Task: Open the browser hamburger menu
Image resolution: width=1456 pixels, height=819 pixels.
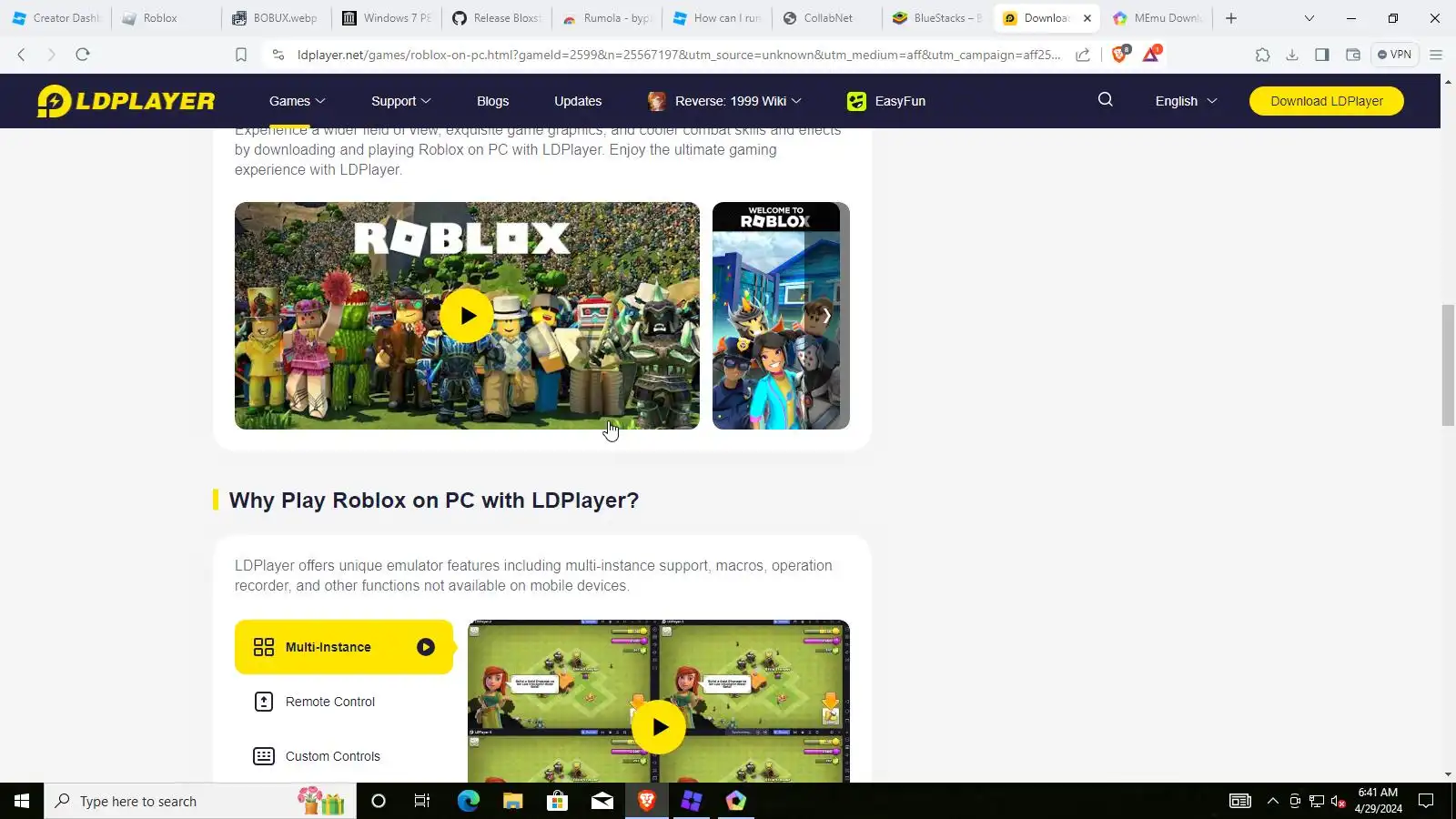Action: coord(1436,55)
